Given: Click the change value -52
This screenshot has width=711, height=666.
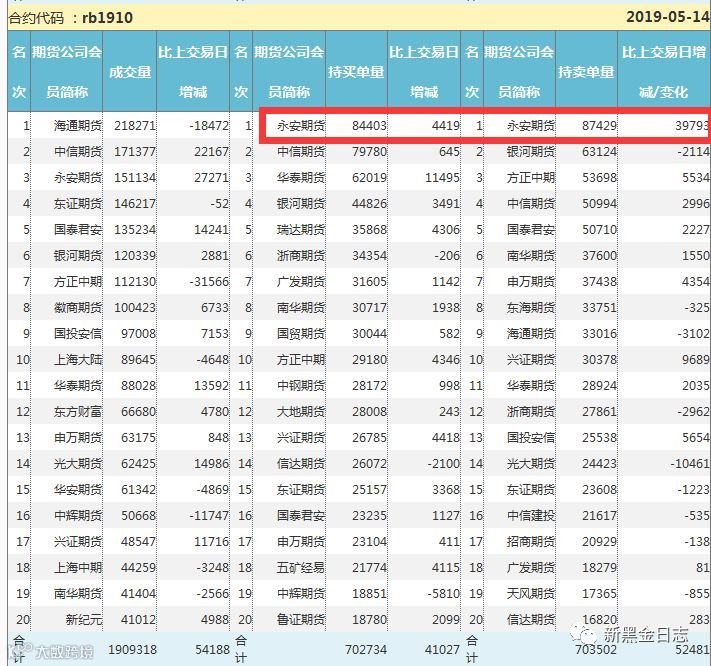Looking at the screenshot, I should tap(220, 204).
